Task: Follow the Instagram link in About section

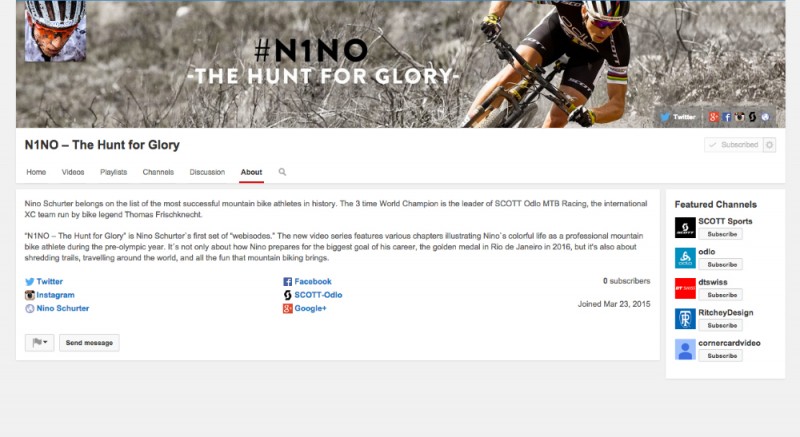Action: [x=55, y=295]
